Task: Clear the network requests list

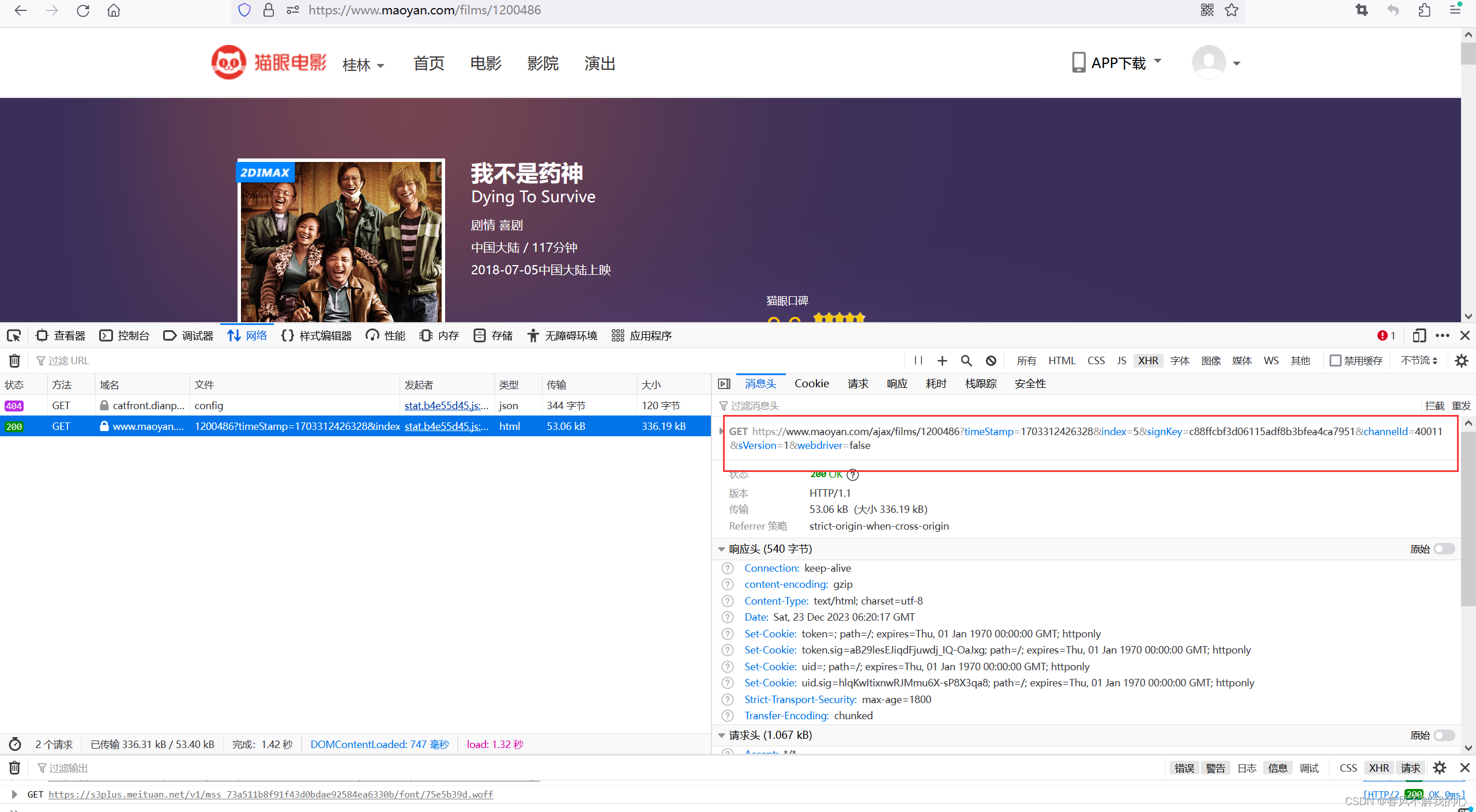Action: (x=14, y=360)
